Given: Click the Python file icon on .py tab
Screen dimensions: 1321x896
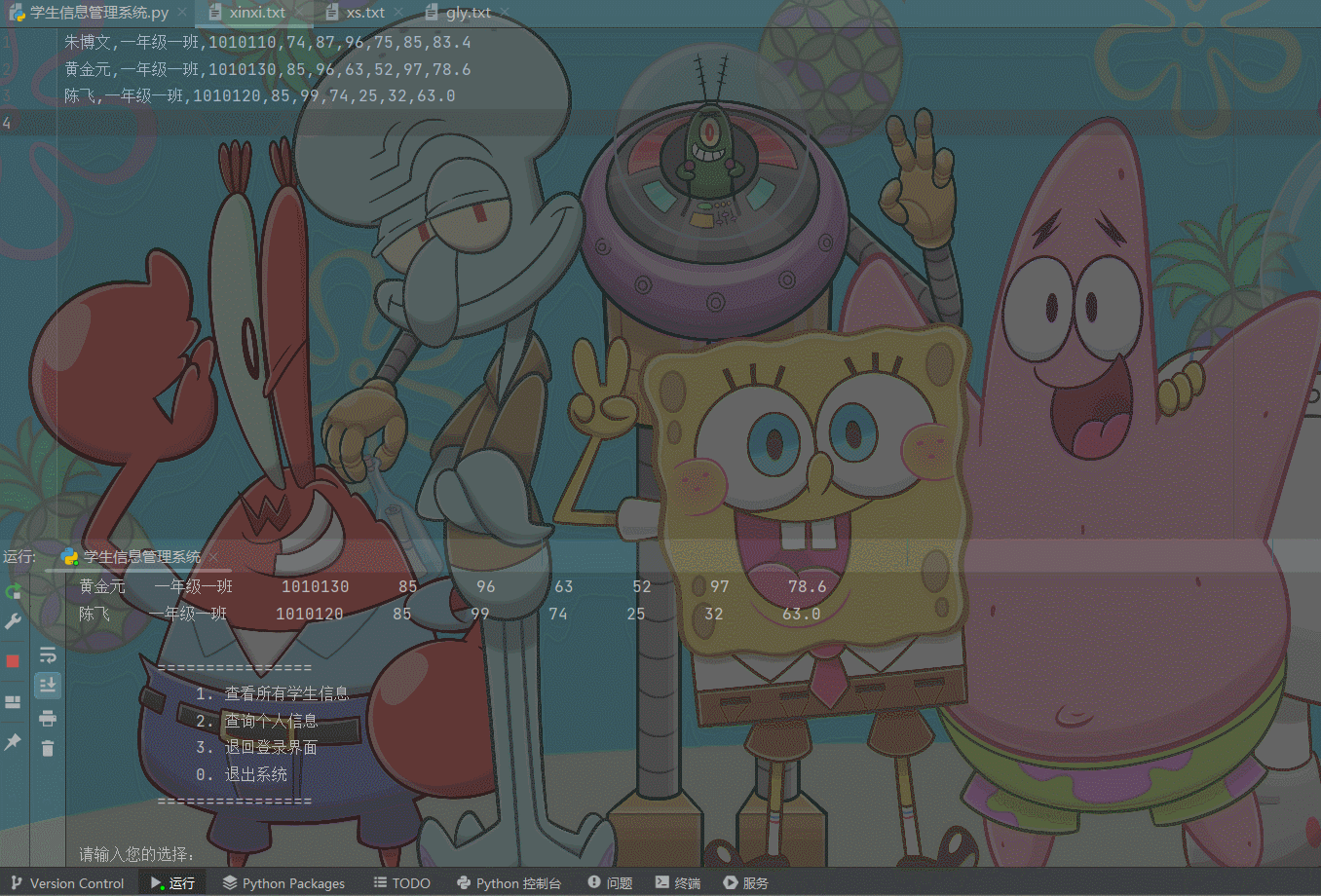Looking at the screenshot, I should click(17, 13).
